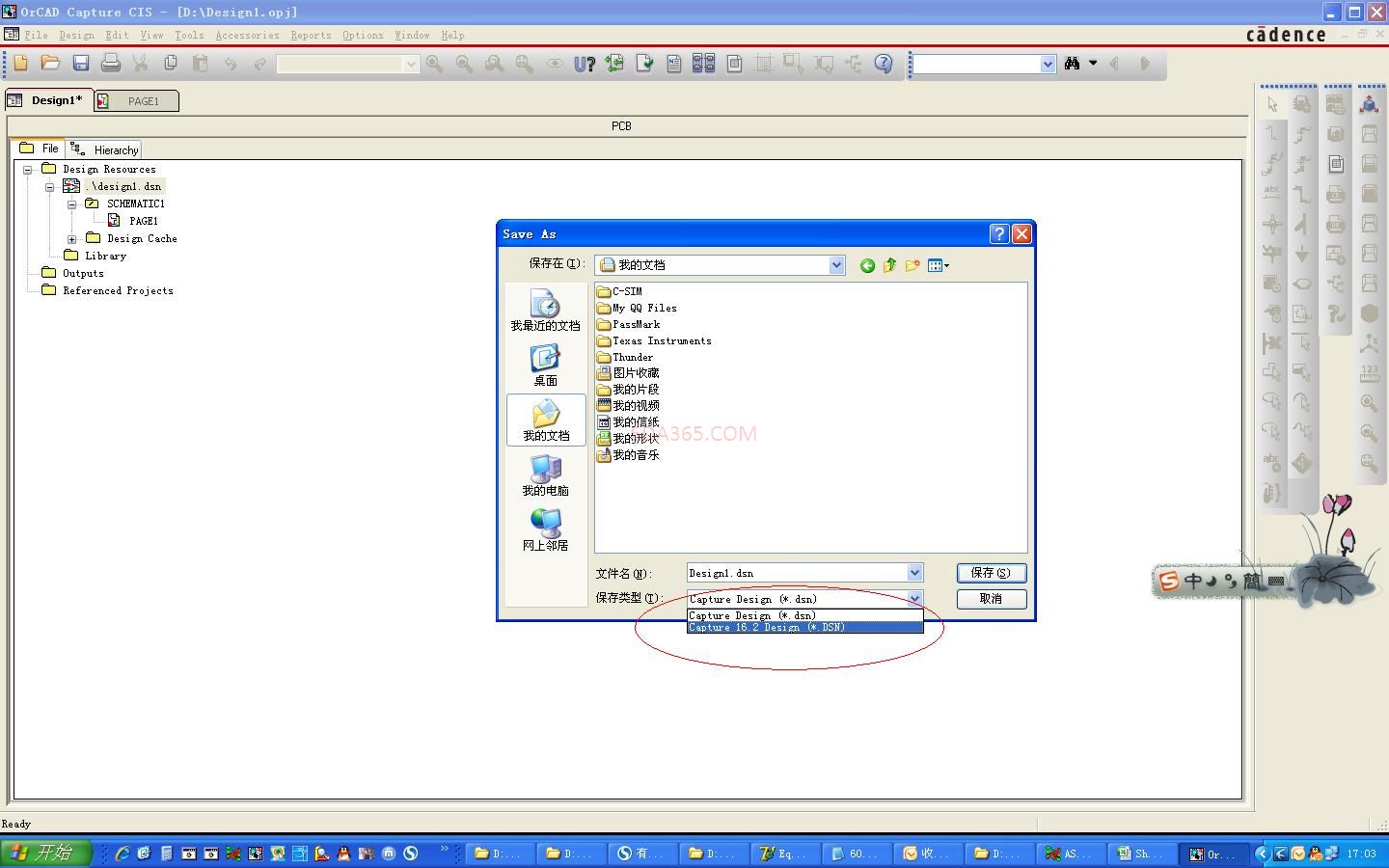
Task: Select 我的文档 in the places bar
Action: 545,420
